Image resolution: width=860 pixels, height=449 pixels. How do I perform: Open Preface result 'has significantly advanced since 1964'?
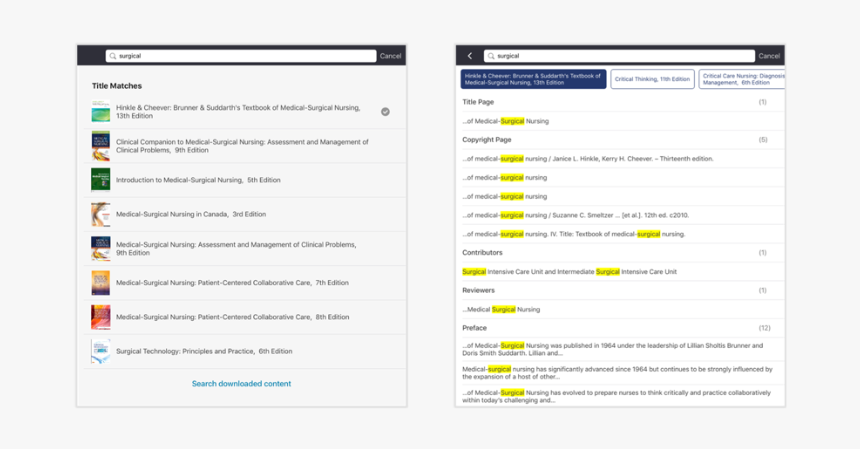click(x=618, y=373)
